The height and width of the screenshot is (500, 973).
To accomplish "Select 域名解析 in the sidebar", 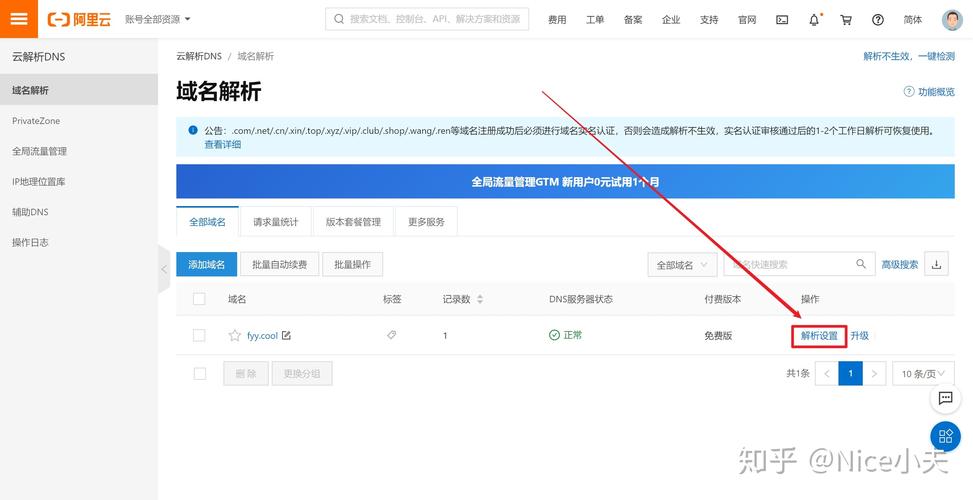I will pyautogui.click(x=79, y=90).
